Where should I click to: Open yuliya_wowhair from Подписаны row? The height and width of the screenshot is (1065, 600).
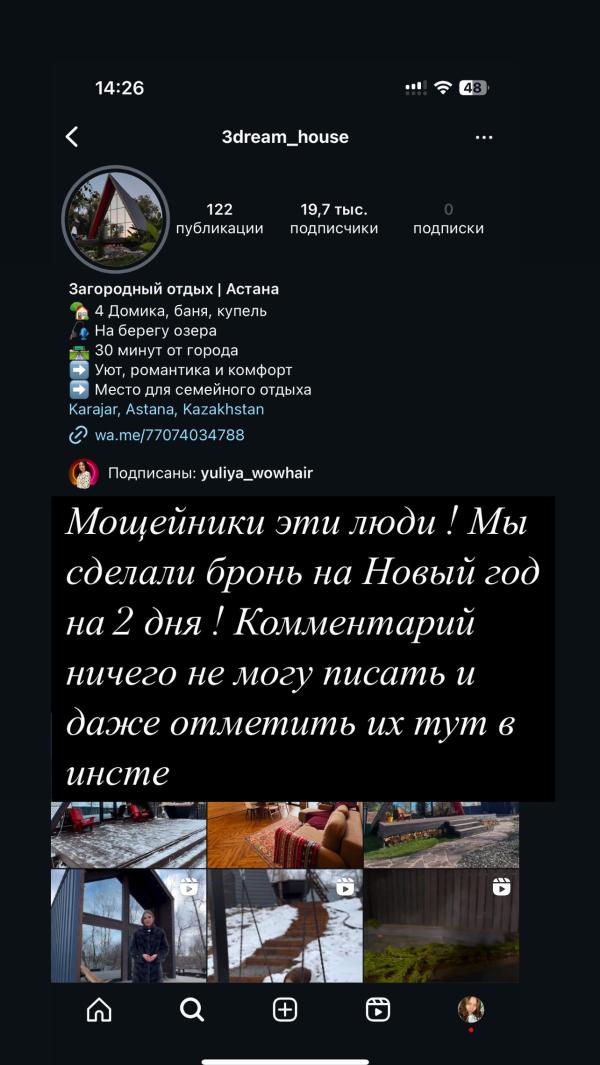coord(257,473)
